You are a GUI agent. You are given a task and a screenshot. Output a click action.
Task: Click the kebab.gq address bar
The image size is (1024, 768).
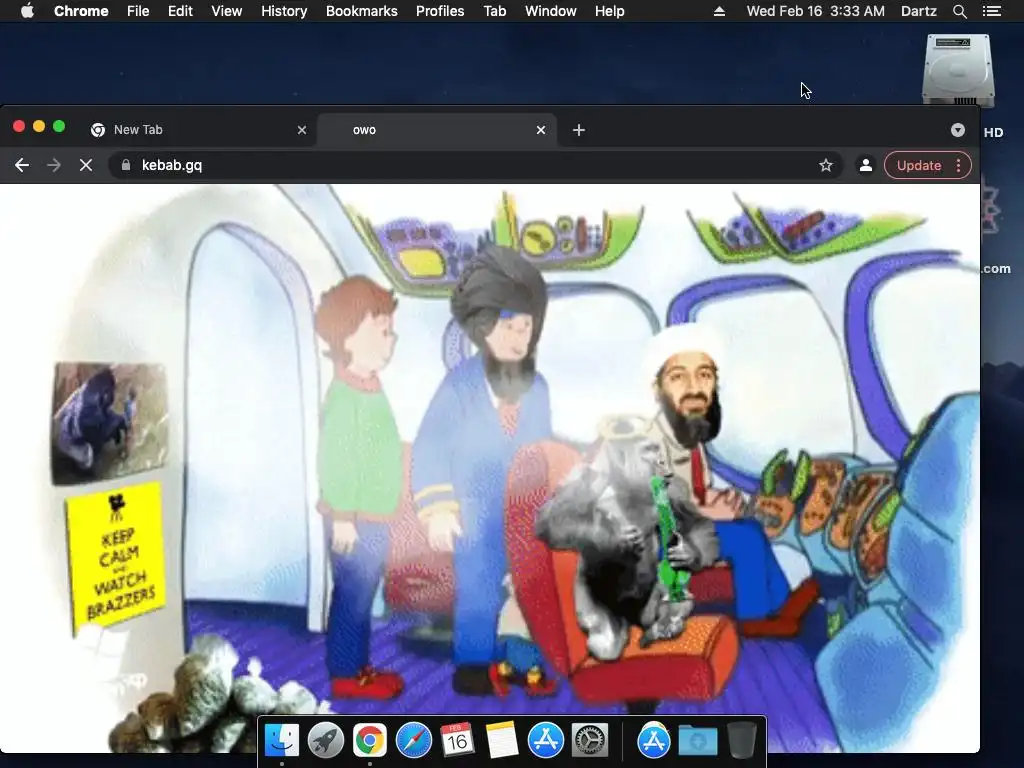(475, 165)
